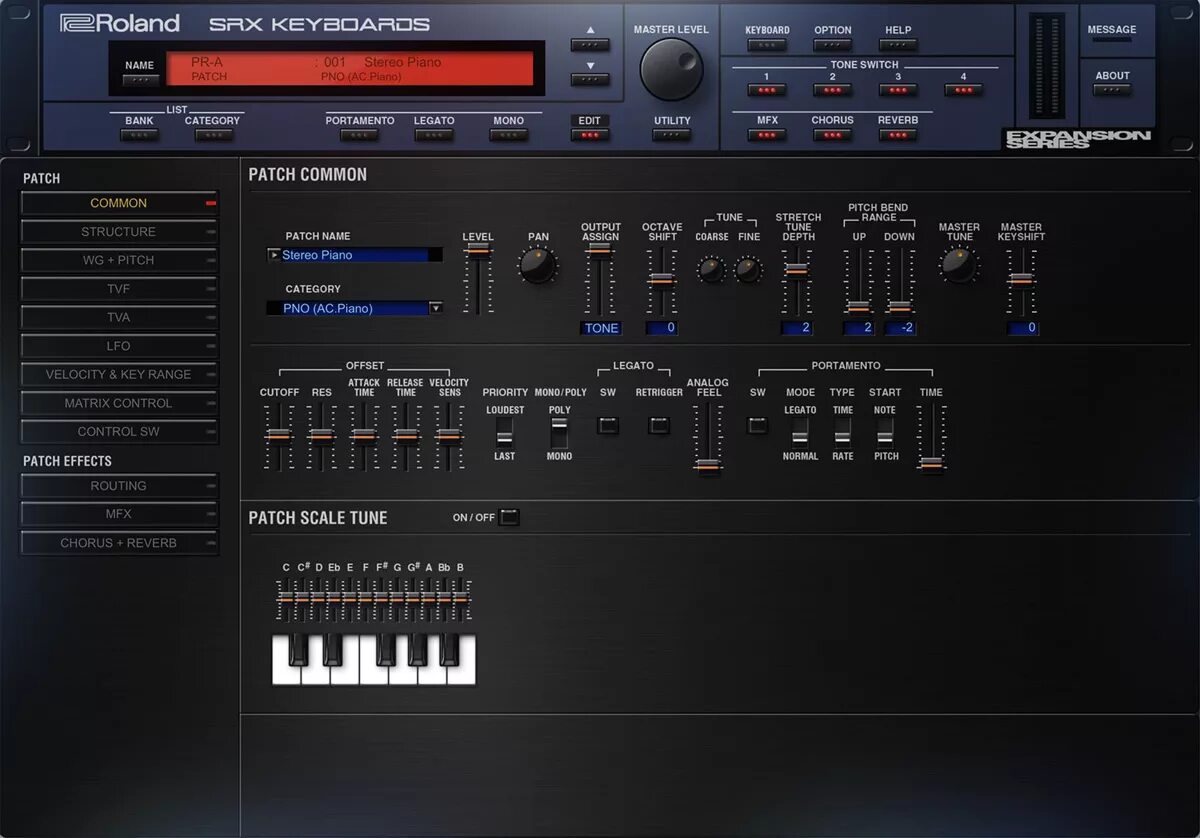Toggle PORTAMENTO in the top panel
Image resolution: width=1200 pixels, height=838 pixels.
359,135
